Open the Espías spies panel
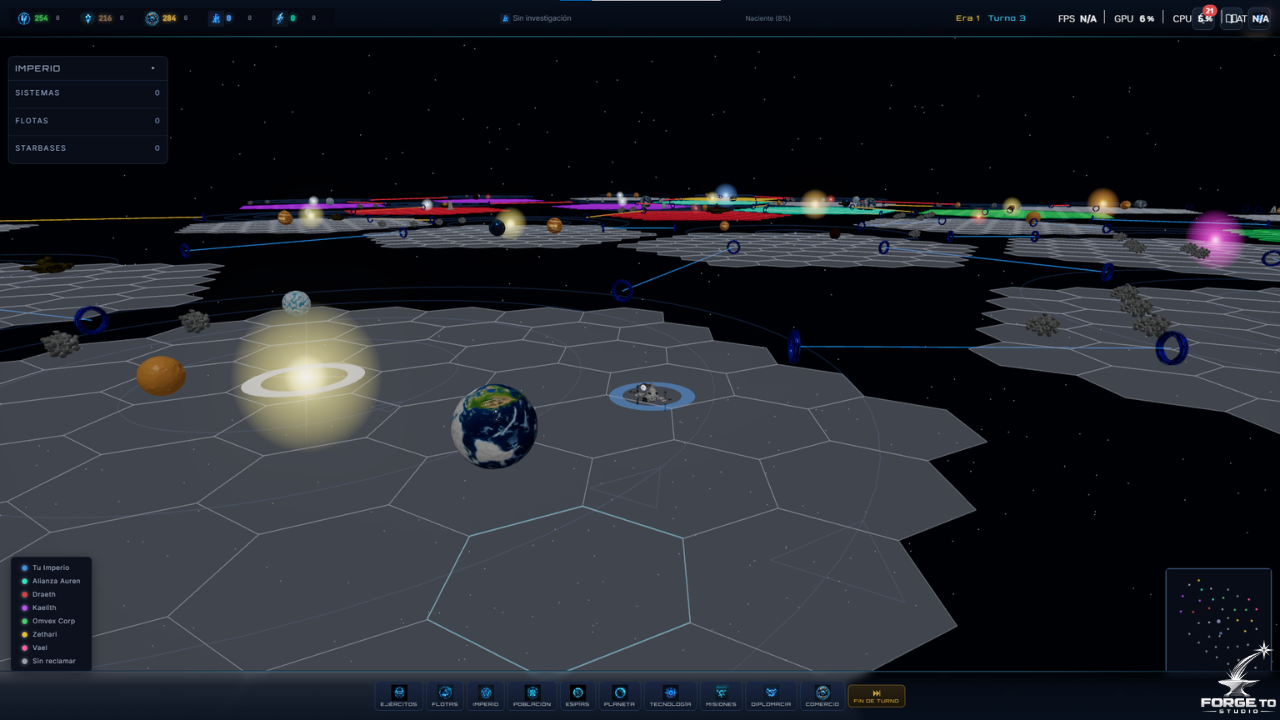1280x720 pixels. coord(578,696)
